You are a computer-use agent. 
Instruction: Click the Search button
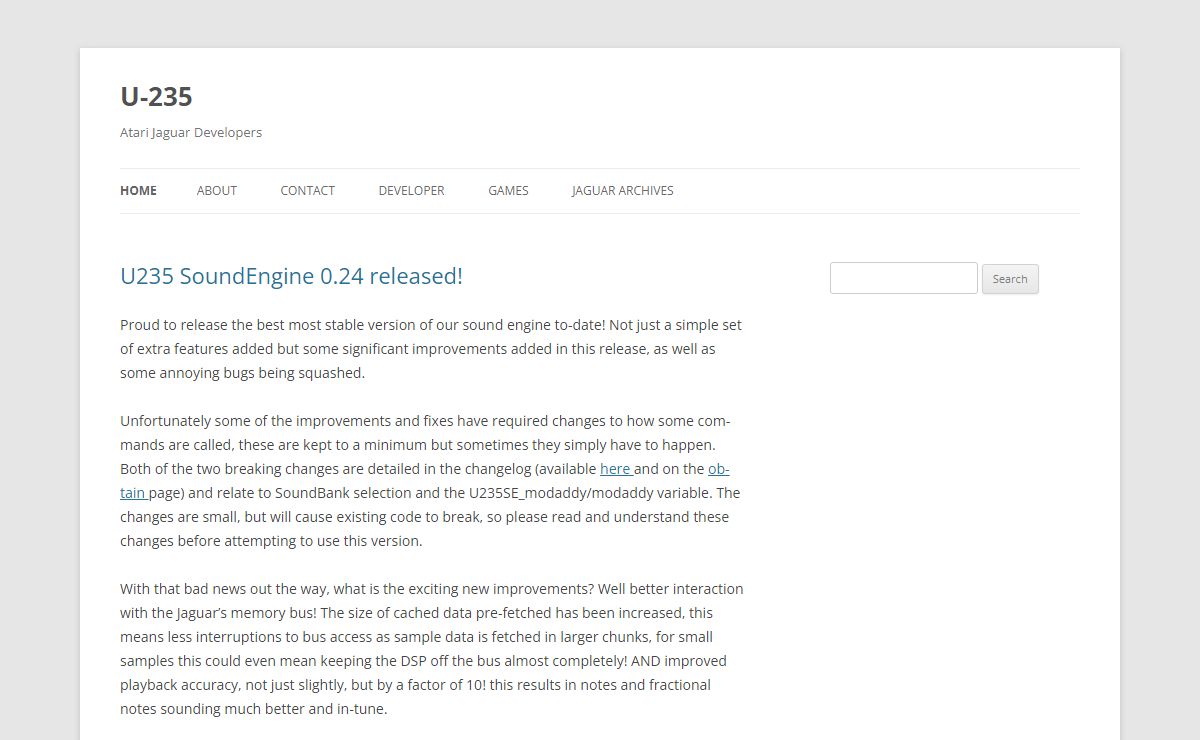[x=1010, y=279]
